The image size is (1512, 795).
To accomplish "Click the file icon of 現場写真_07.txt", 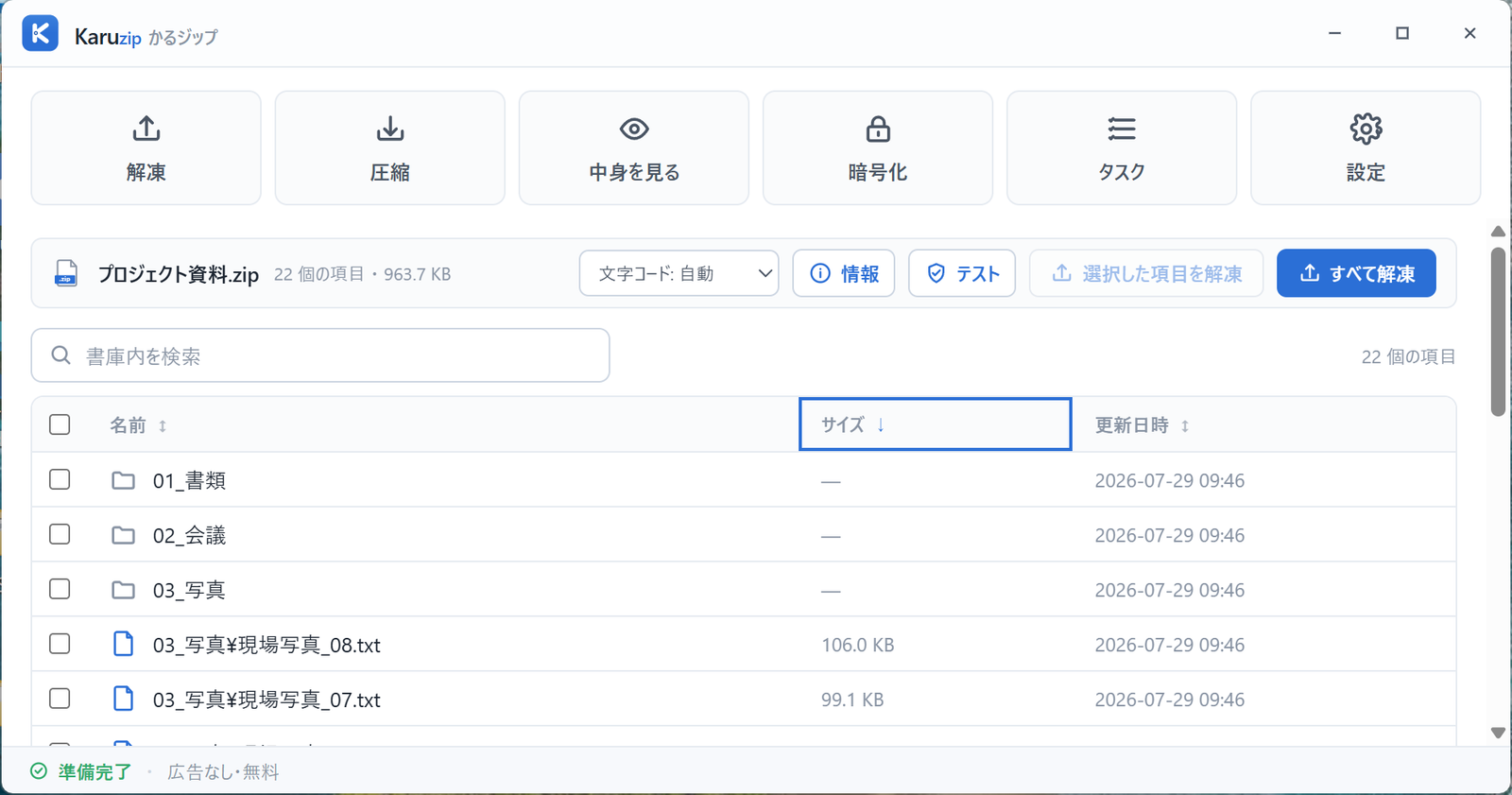I will 123,699.
